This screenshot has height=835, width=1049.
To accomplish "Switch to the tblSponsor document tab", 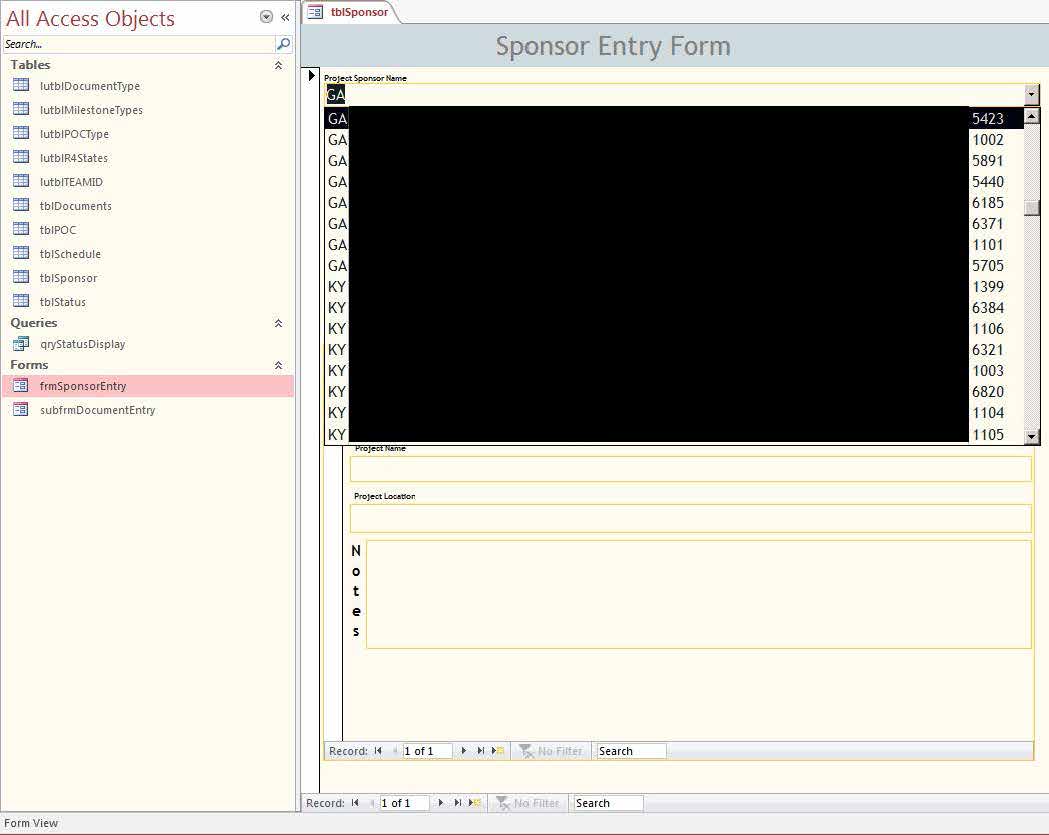I will [350, 12].
